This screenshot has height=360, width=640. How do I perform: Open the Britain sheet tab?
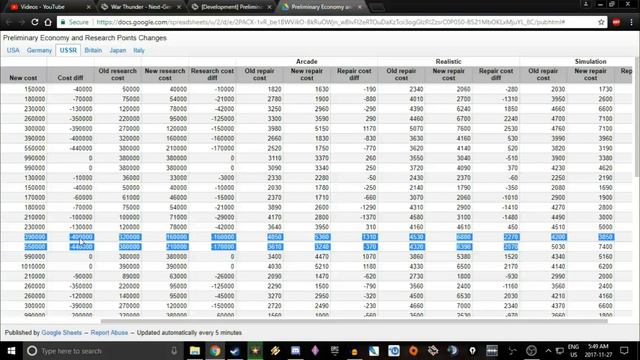[x=93, y=50]
